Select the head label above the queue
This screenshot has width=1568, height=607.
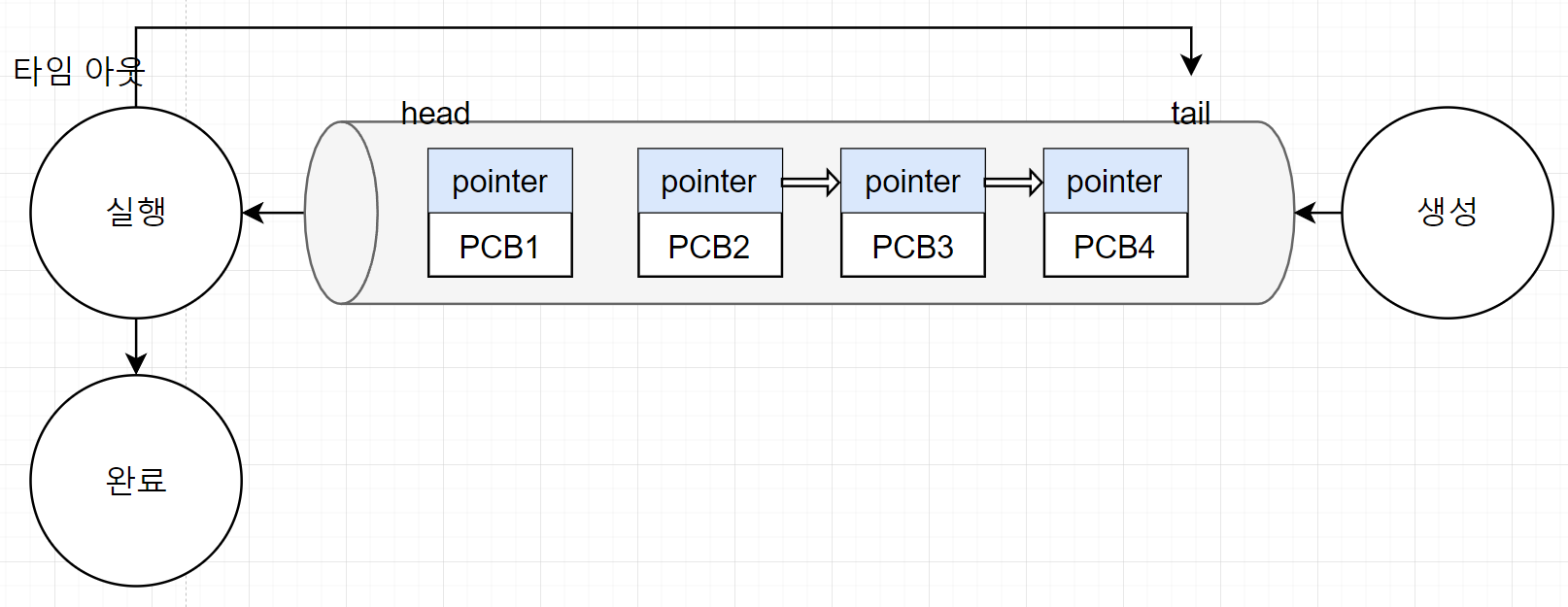pyautogui.click(x=435, y=114)
